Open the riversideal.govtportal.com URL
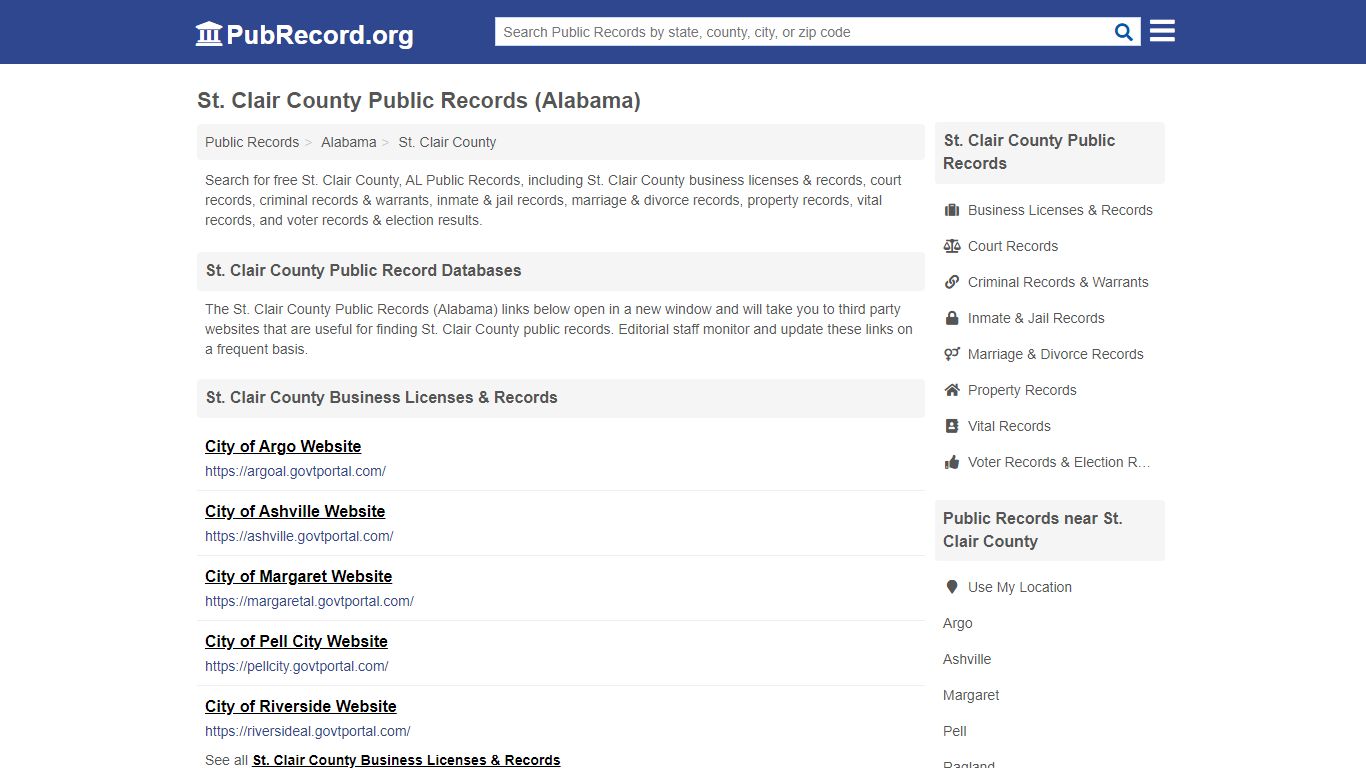The image size is (1366, 768). pos(308,731)
